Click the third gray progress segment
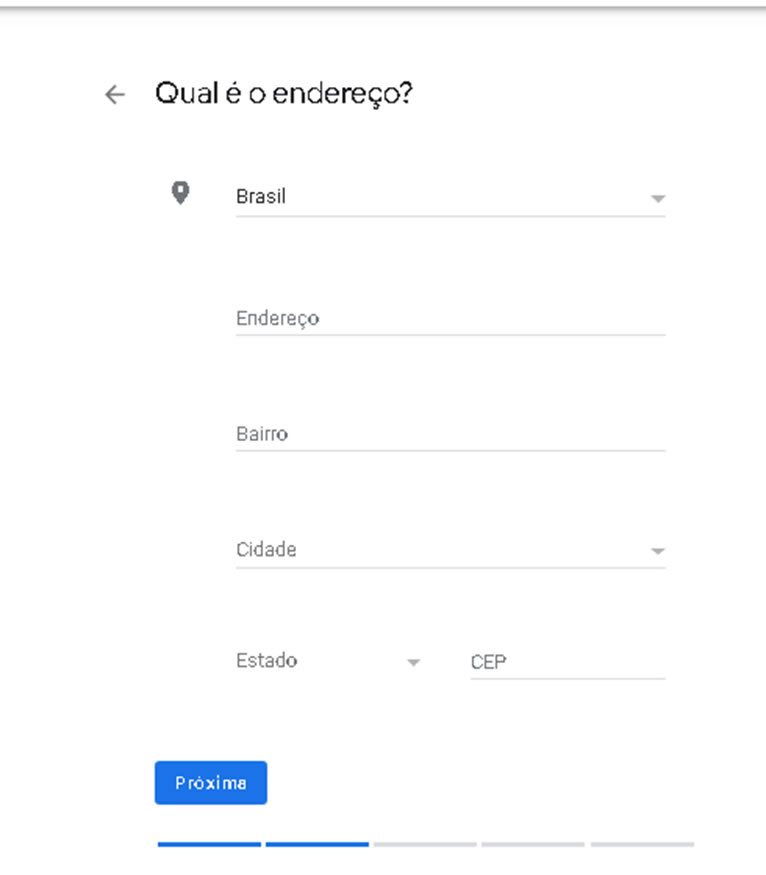The height and width of the screenshot is (875, 766). coord(425,844)
